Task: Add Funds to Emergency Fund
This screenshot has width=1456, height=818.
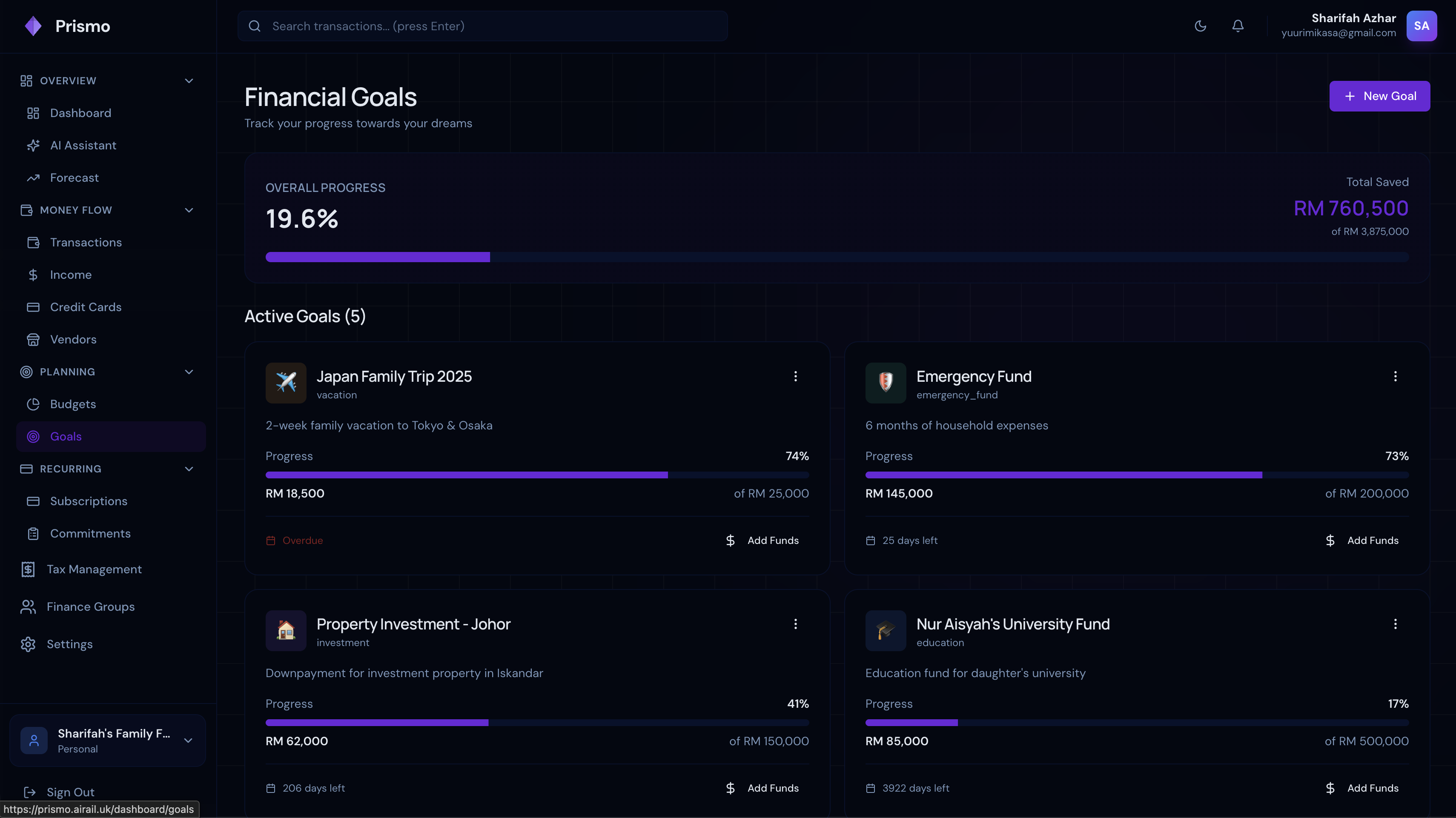Action: pos(1362,541)
